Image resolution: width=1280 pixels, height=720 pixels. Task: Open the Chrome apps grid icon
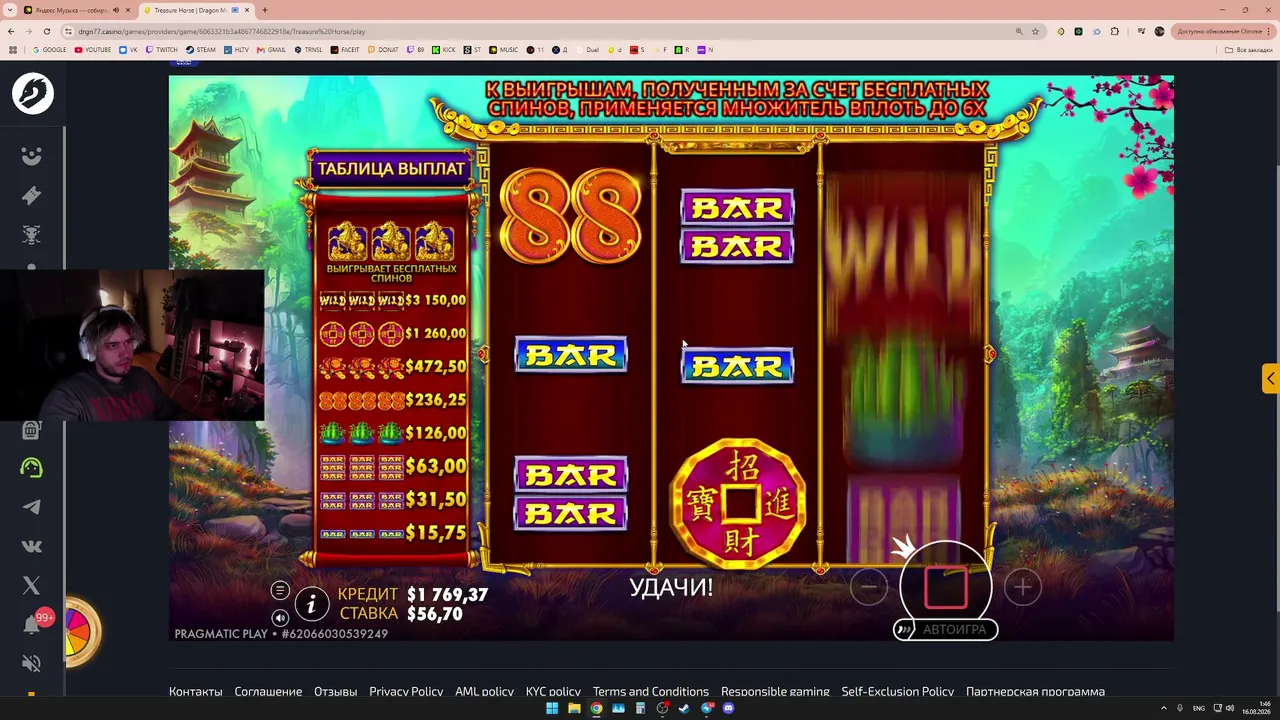point(13,49)
